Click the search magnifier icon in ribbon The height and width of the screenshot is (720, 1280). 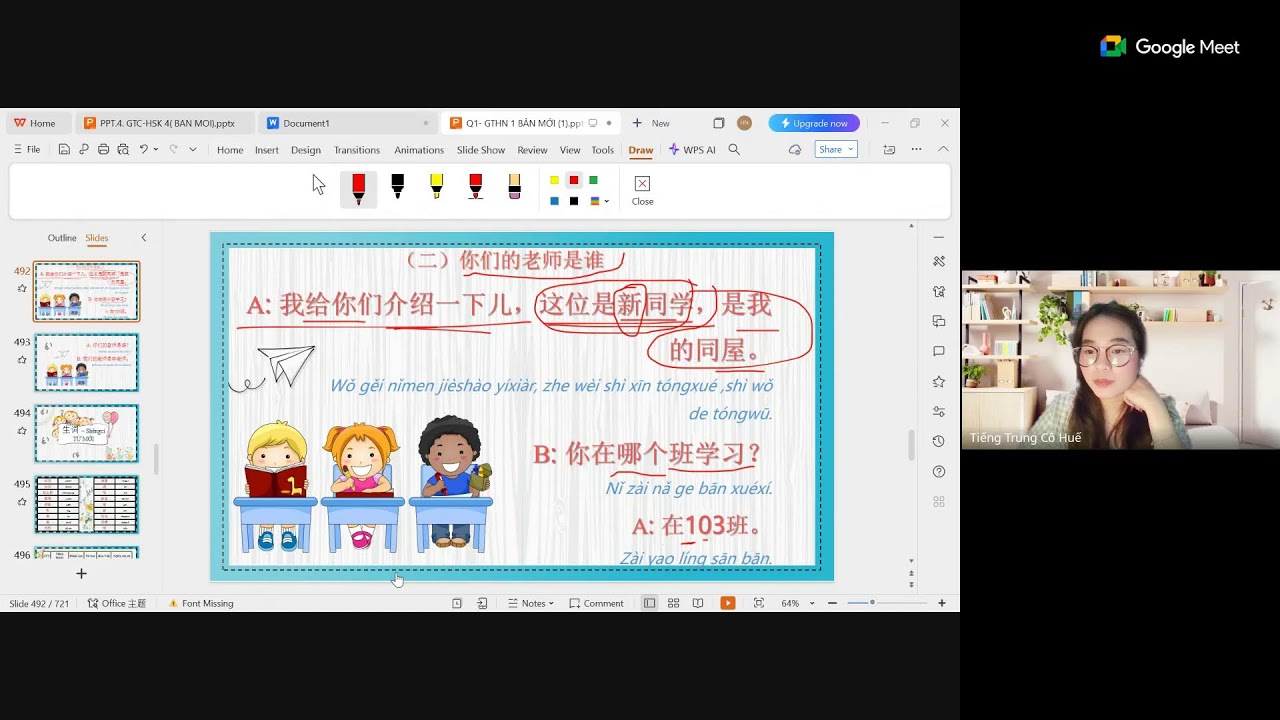[734, 150]
